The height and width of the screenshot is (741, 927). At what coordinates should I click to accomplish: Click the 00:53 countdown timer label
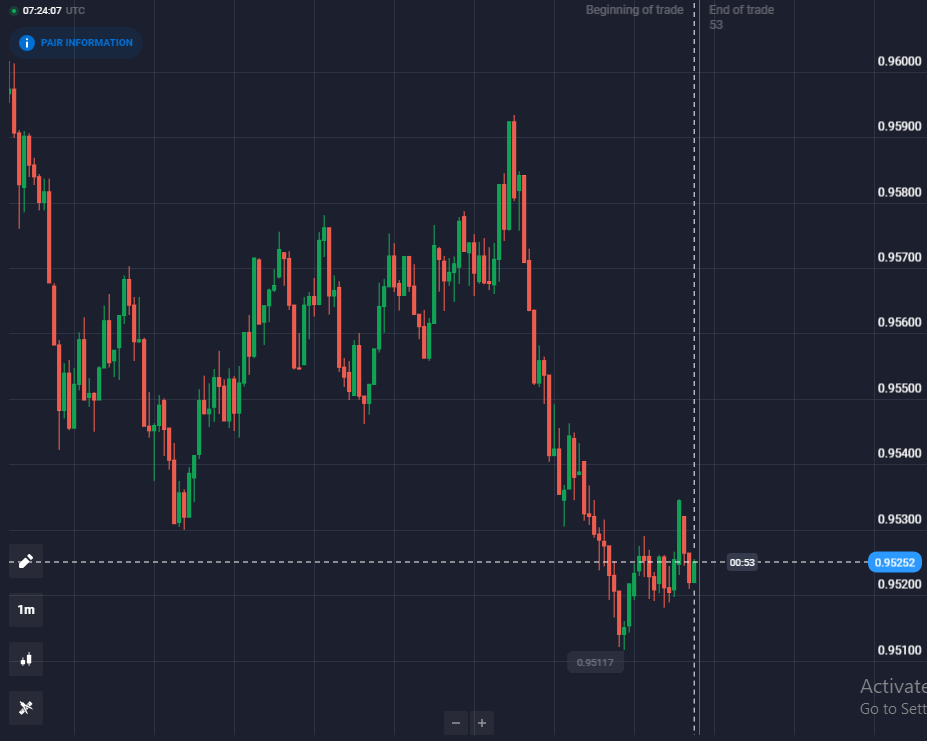coord(742,562)
